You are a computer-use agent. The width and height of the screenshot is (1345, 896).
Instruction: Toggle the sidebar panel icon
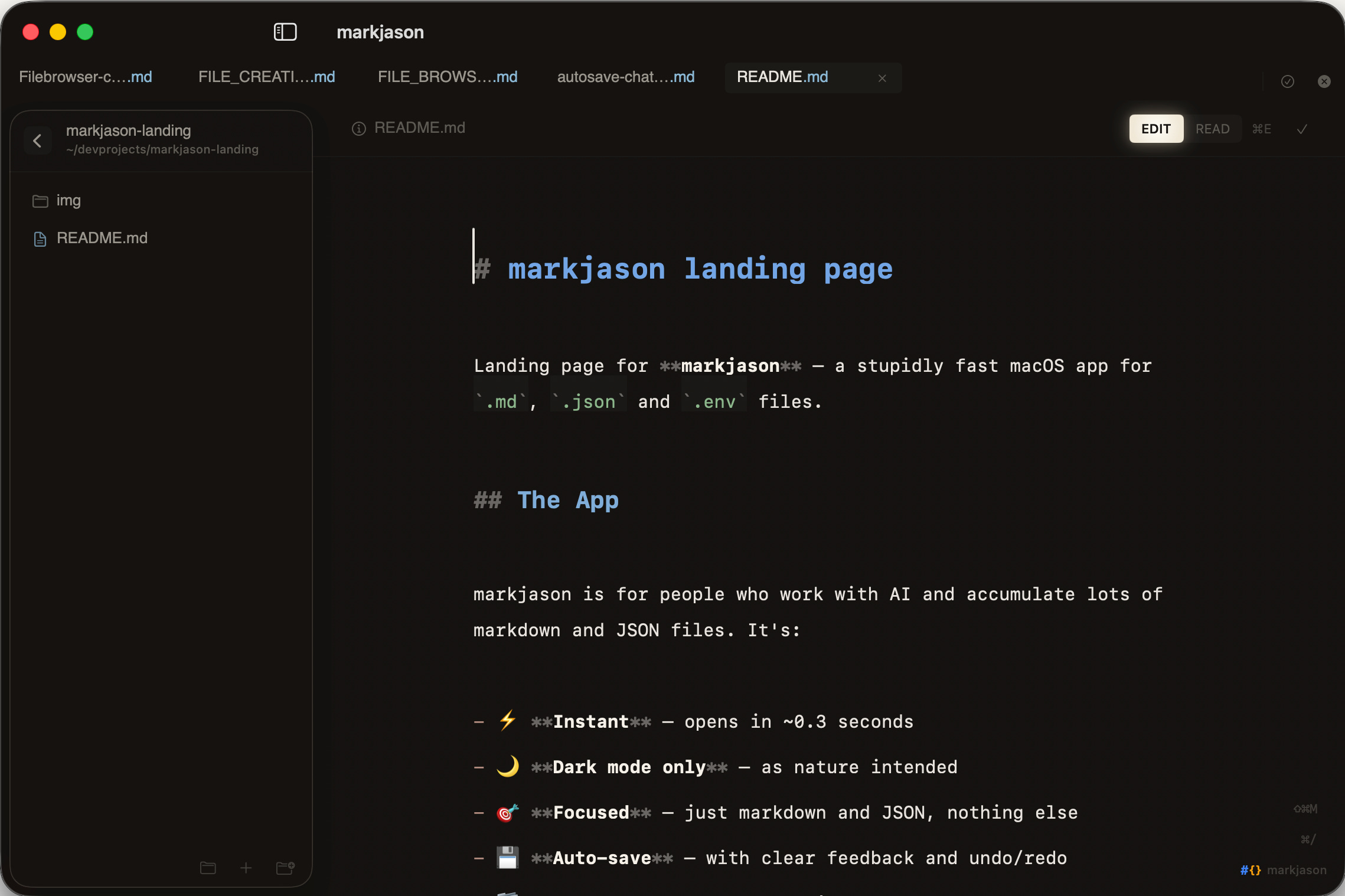(285, 32)
